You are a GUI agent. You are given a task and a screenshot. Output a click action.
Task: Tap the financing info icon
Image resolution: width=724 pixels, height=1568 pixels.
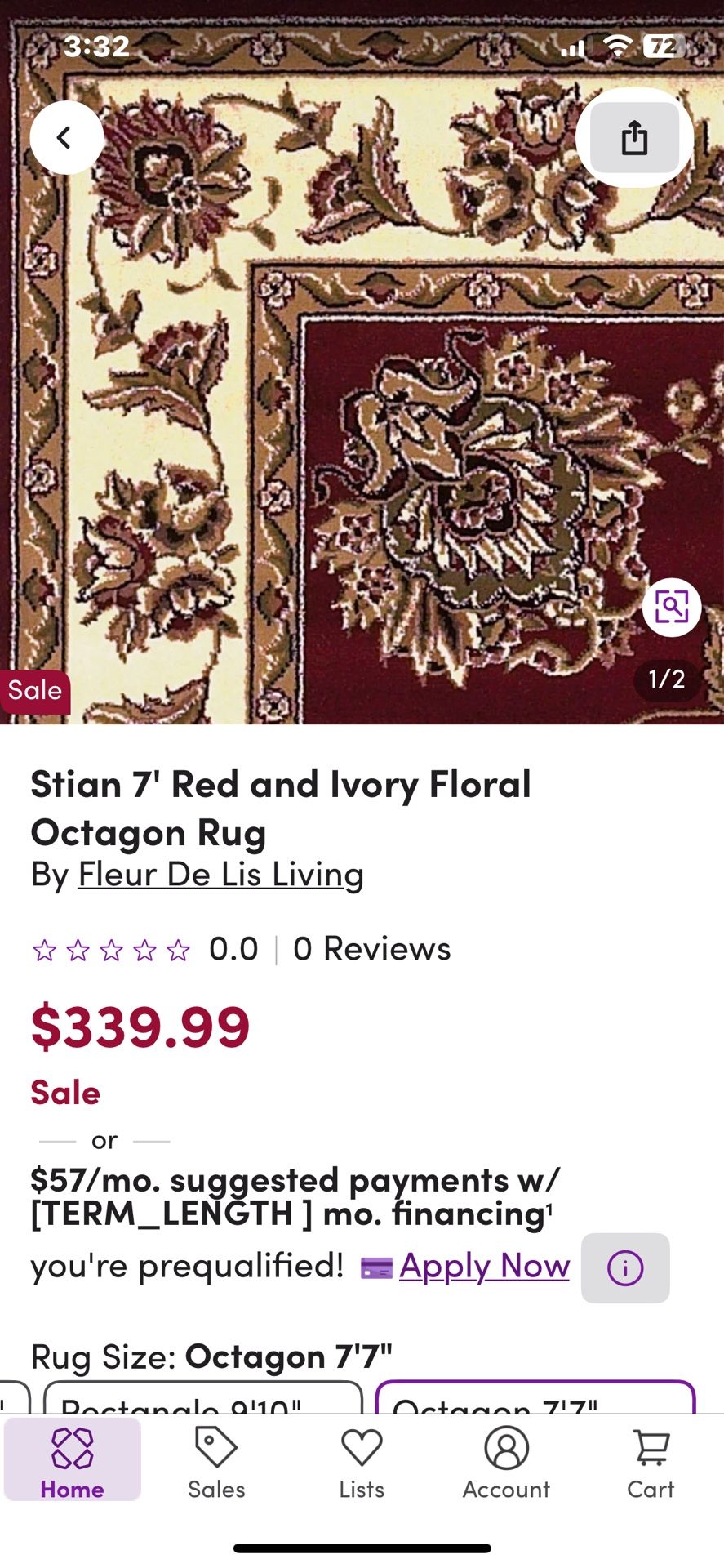tap(625, 1267)
